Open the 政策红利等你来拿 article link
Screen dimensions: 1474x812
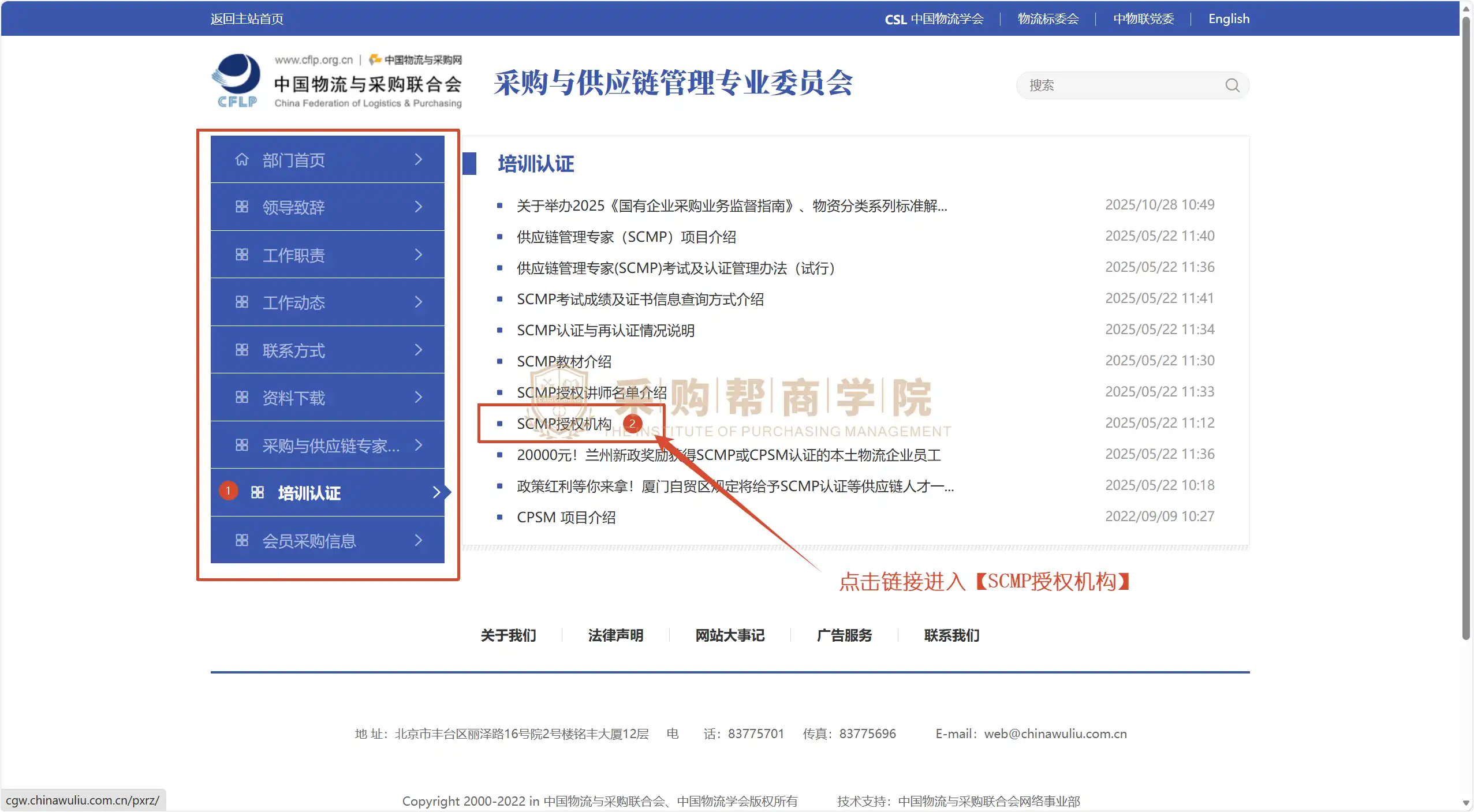pyautogui.click(x=736, y=486)
